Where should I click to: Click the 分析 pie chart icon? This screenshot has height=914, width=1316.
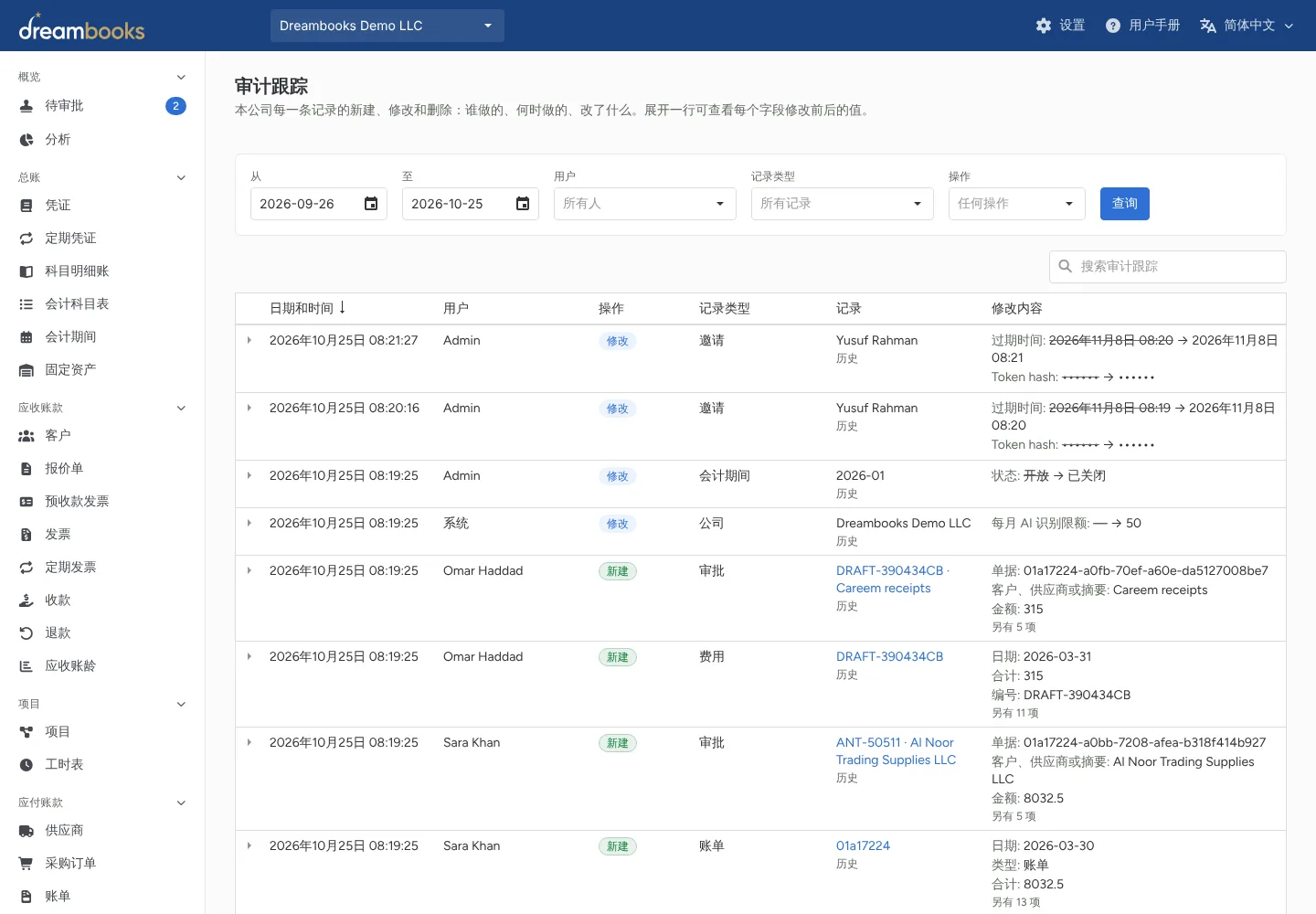(27, 140)
